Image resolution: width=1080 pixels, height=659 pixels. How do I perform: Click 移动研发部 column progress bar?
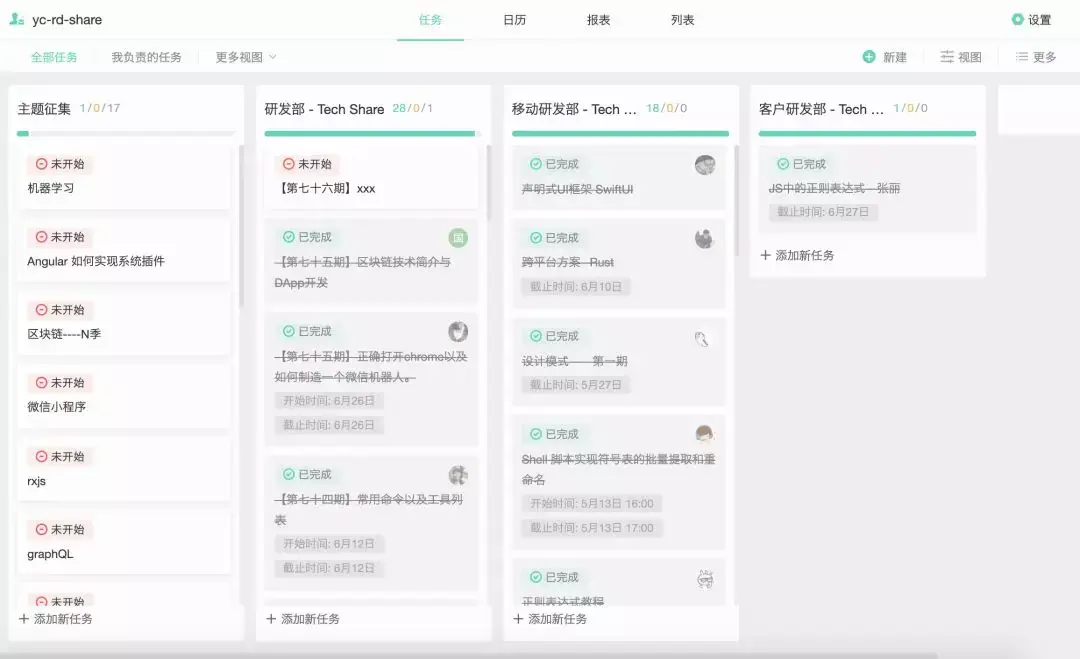[620, 134]
